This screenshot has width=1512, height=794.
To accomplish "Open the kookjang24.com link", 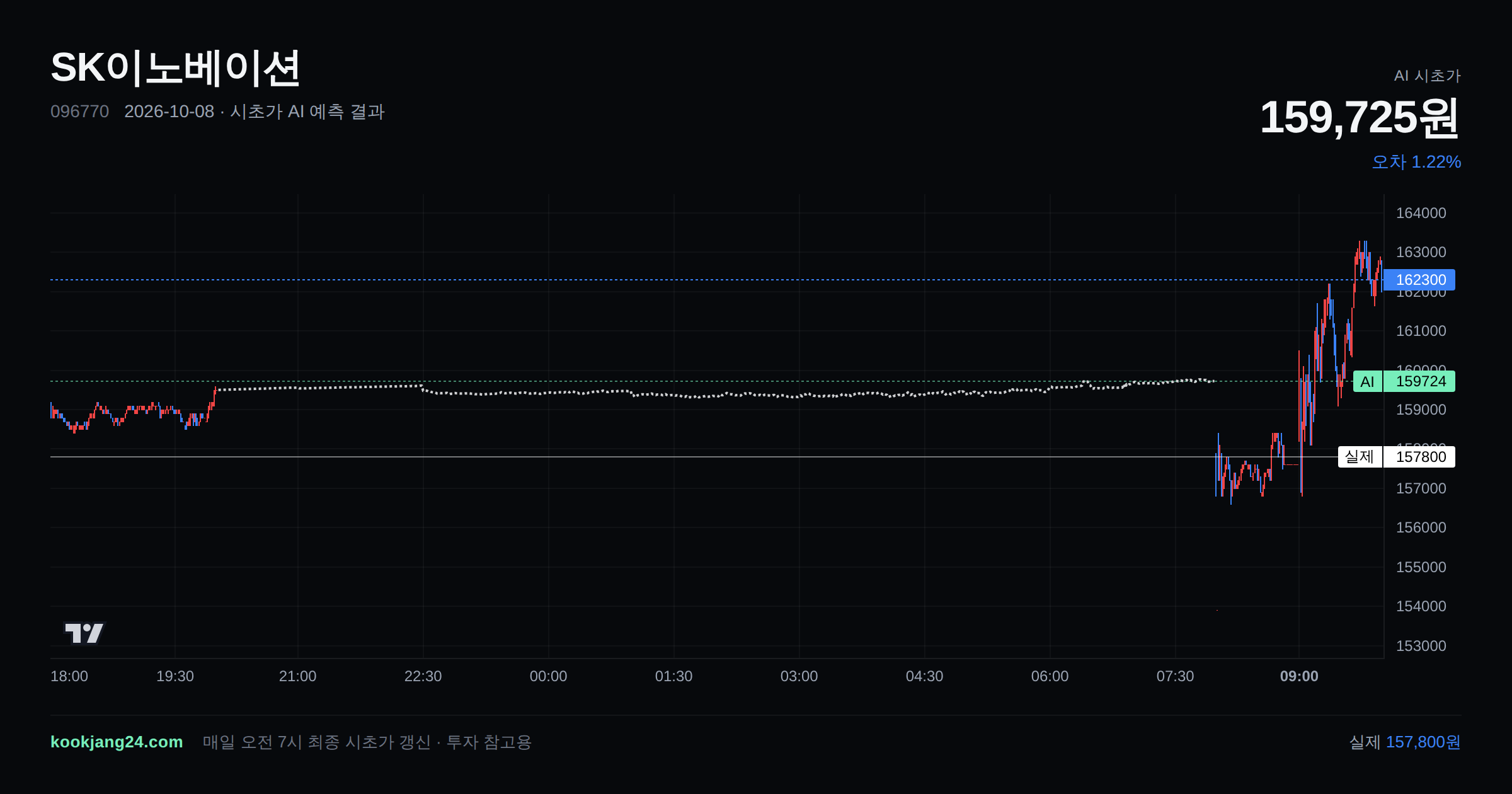I will pos(117,742).
